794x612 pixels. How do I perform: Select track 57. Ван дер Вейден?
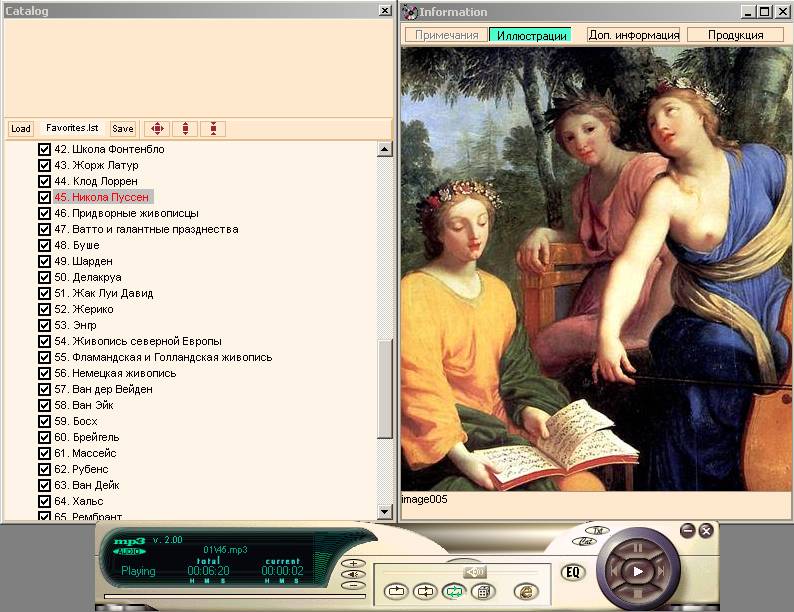point(104,389)
